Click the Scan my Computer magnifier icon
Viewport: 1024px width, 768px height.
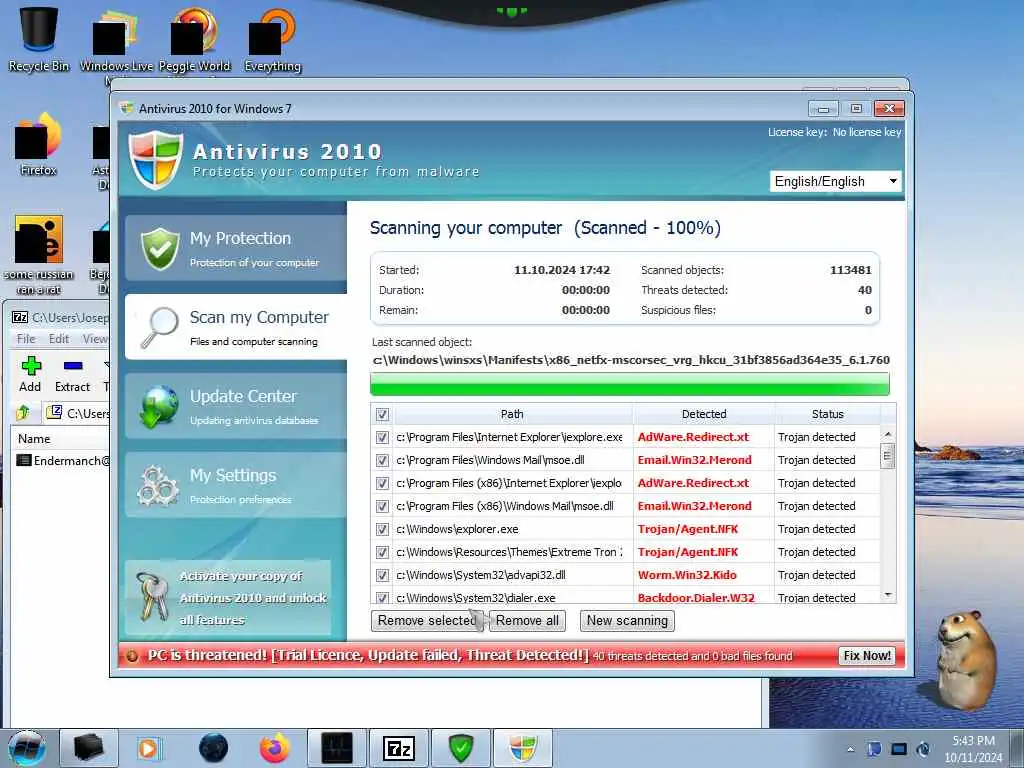(x=160, y=327)
